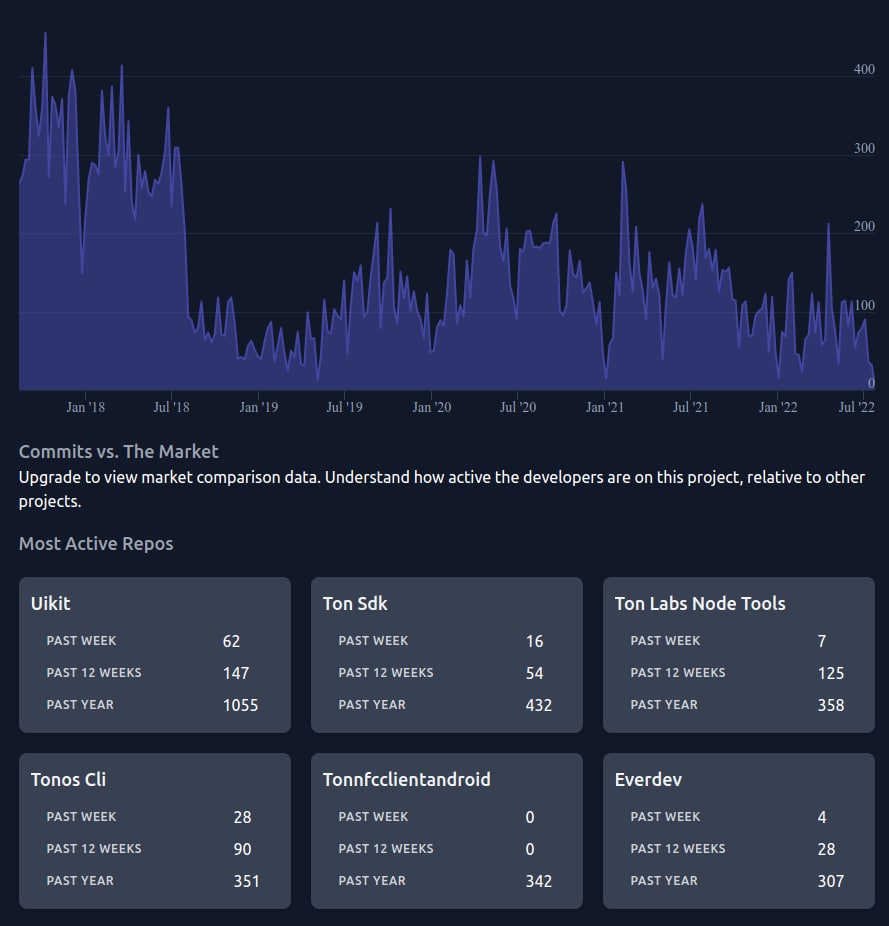Click the Tonos Cli repo heading
The width and height of the screenshot is (889, 926).
click(x=68, y=779)
